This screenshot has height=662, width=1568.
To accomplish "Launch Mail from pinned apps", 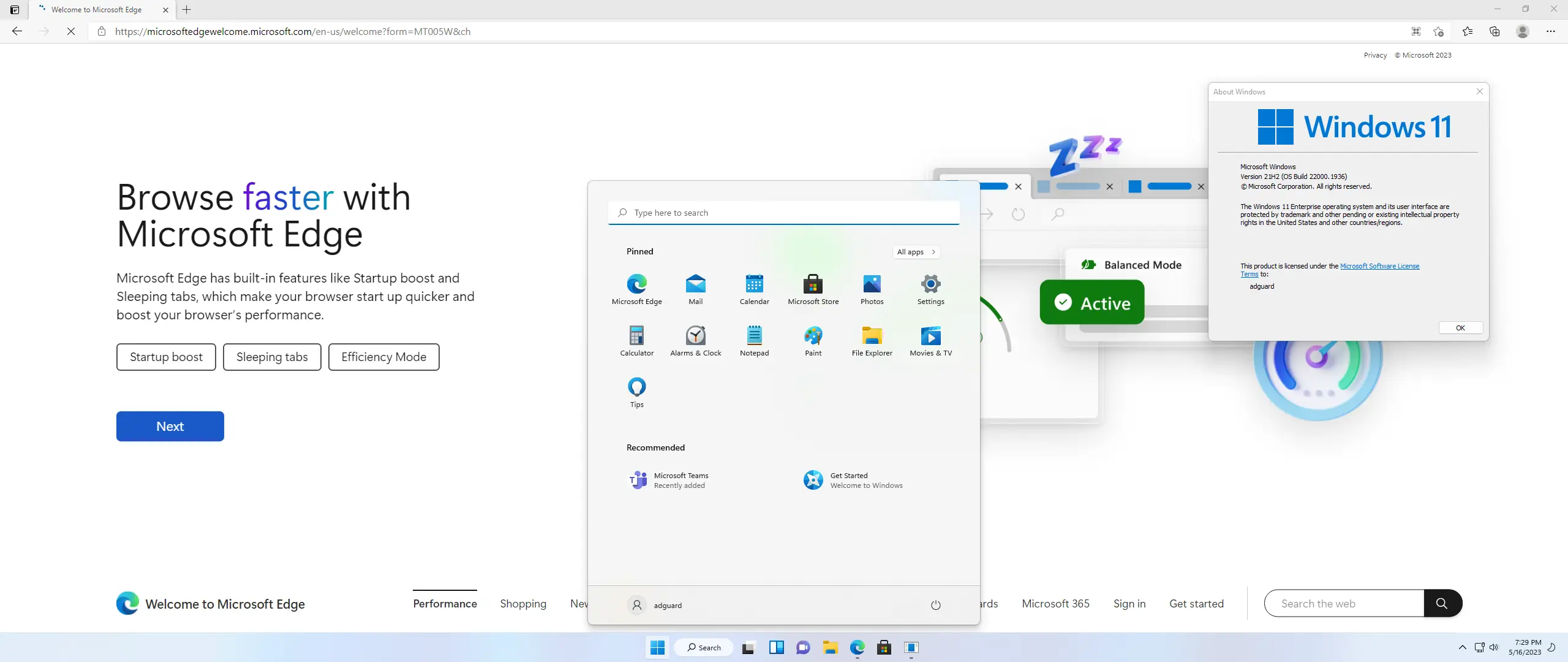I will [x=695, y=288].
